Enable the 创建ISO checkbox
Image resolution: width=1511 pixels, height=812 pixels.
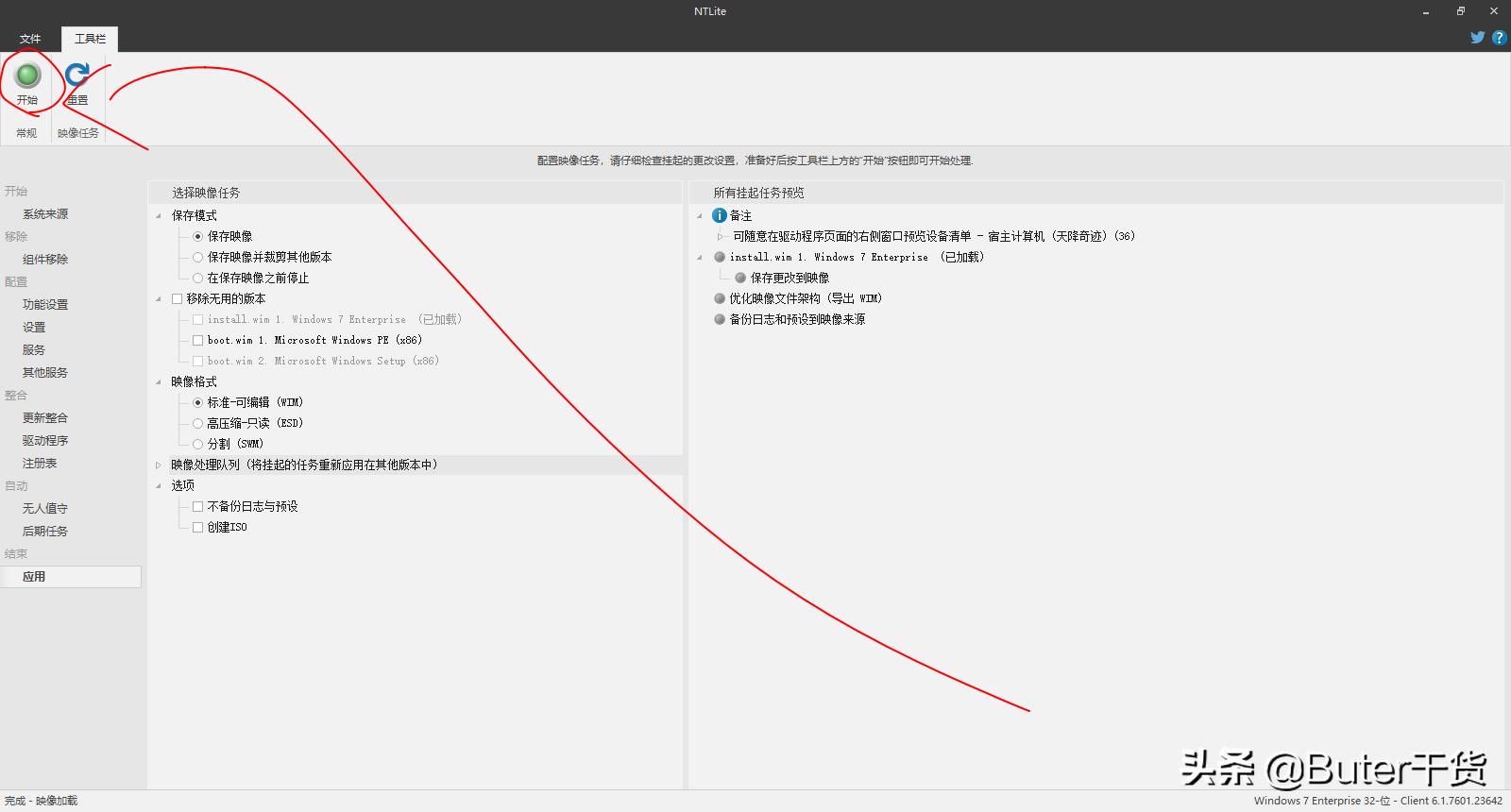tap(197, 527)
